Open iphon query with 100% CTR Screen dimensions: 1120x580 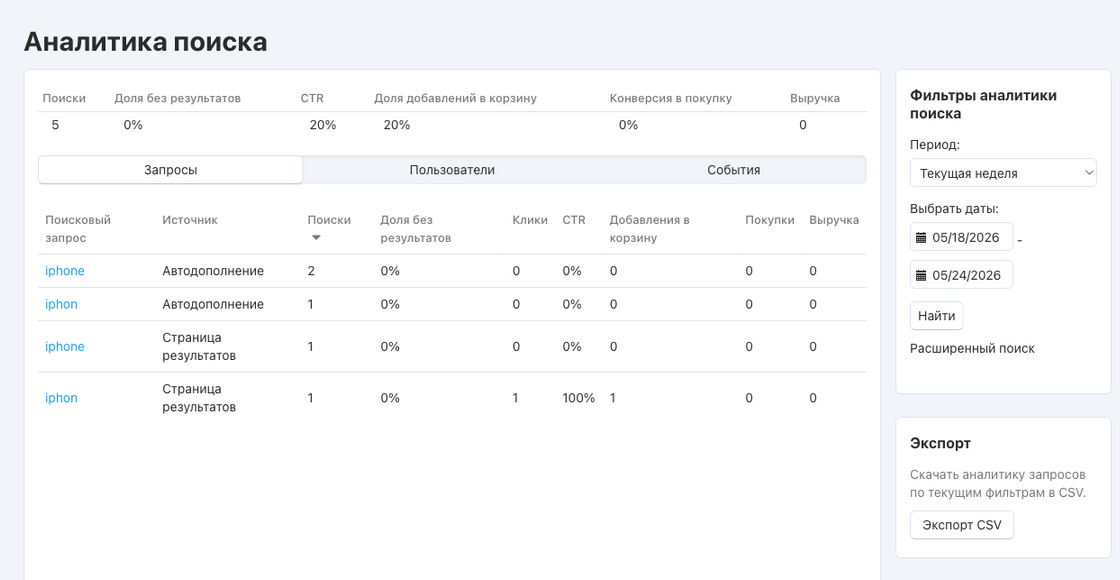click(x=61, y=398)
